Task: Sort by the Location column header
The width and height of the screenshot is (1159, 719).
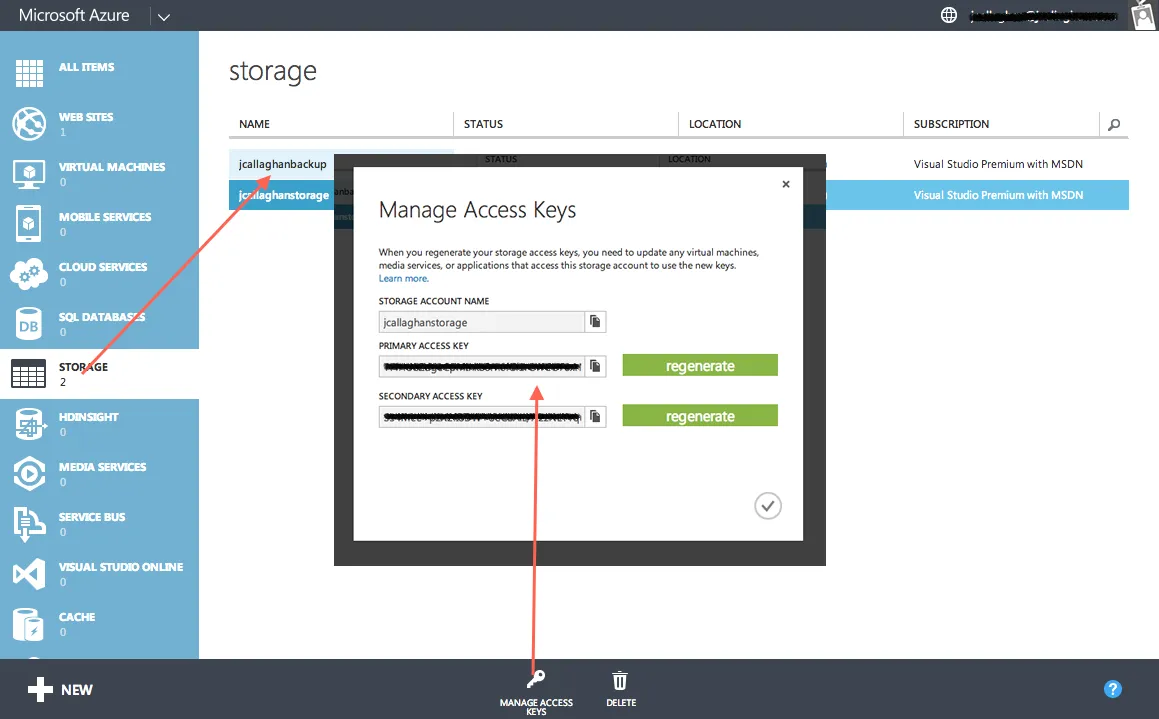Action: click(715, 124)
